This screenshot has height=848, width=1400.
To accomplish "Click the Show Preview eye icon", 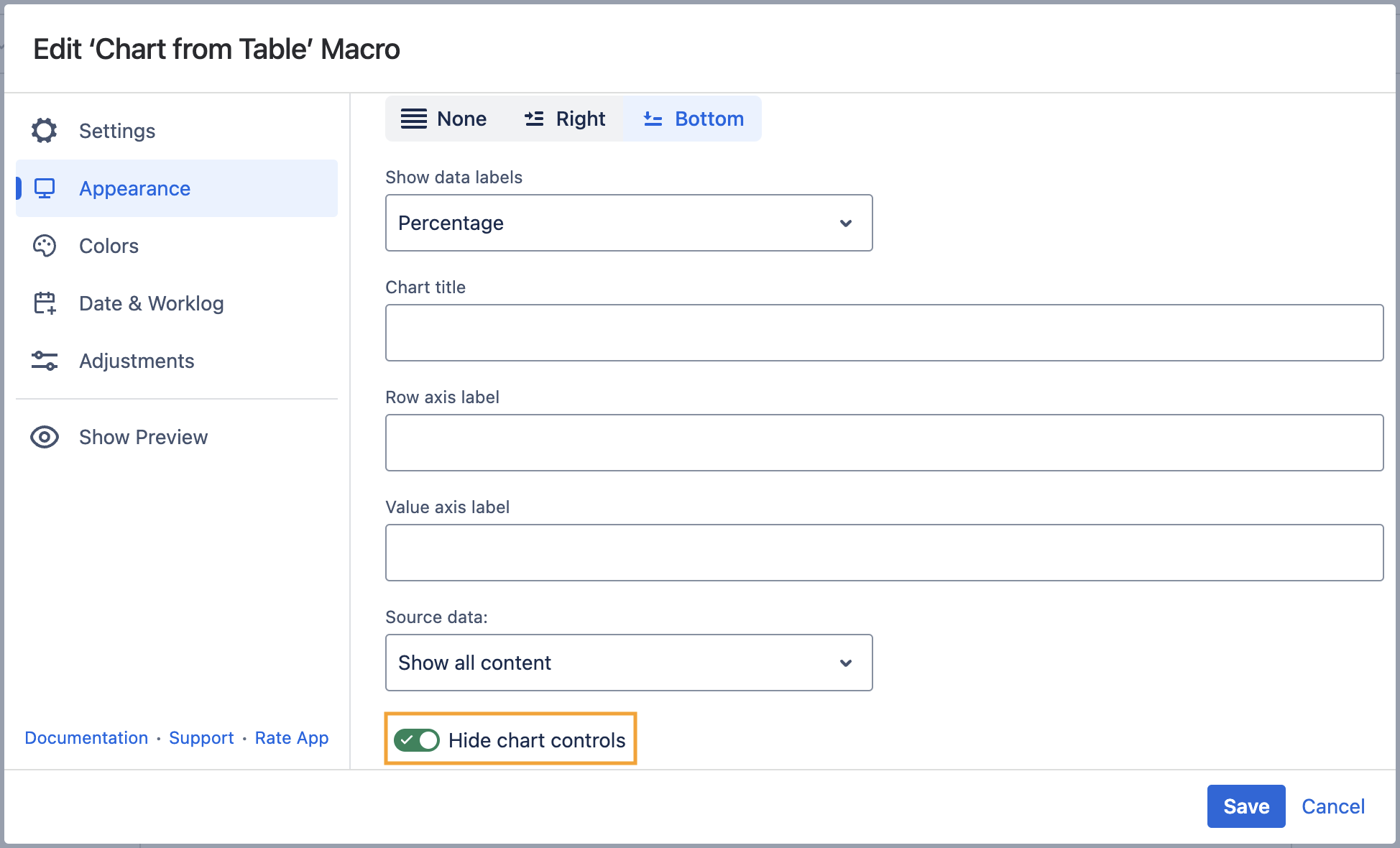I will [x=45, y=437].
